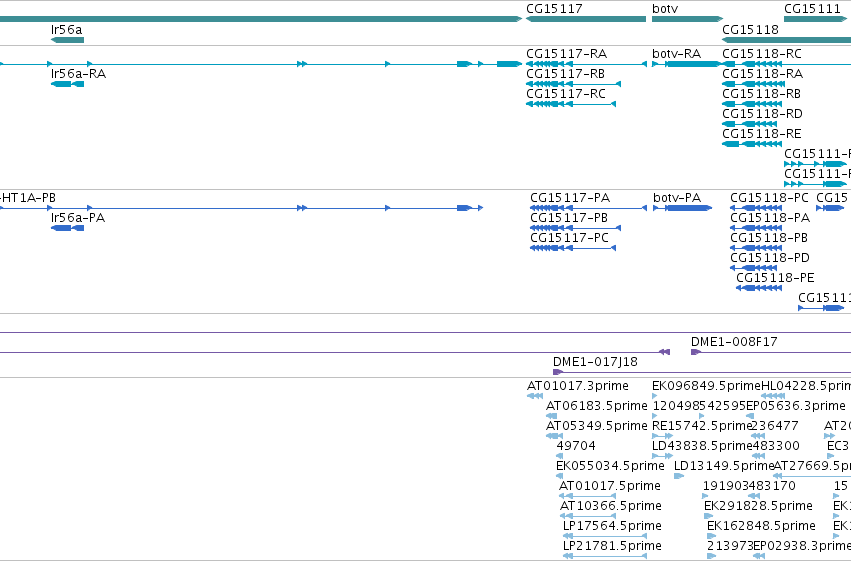Screen dimensions: 851x561
Task: Click the EK055034.5prime EST label
Action: click(611, 467)
